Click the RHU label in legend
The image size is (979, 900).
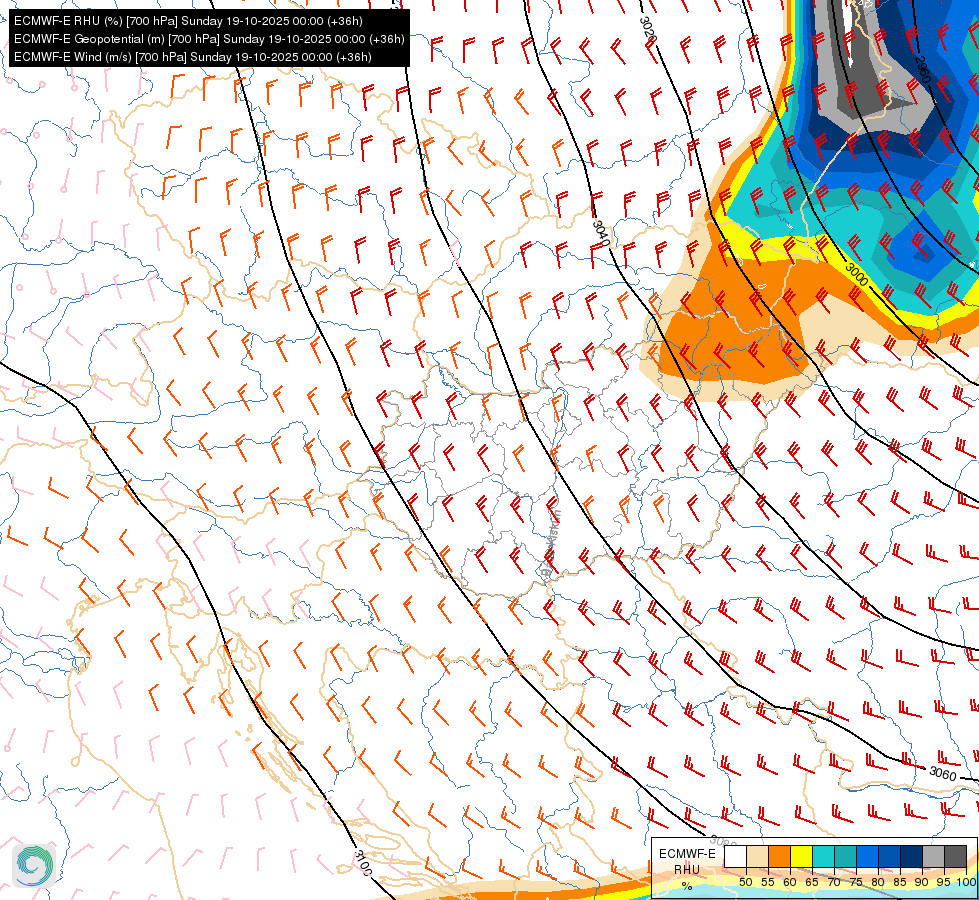pyautogui.click(x=687, y=869)
